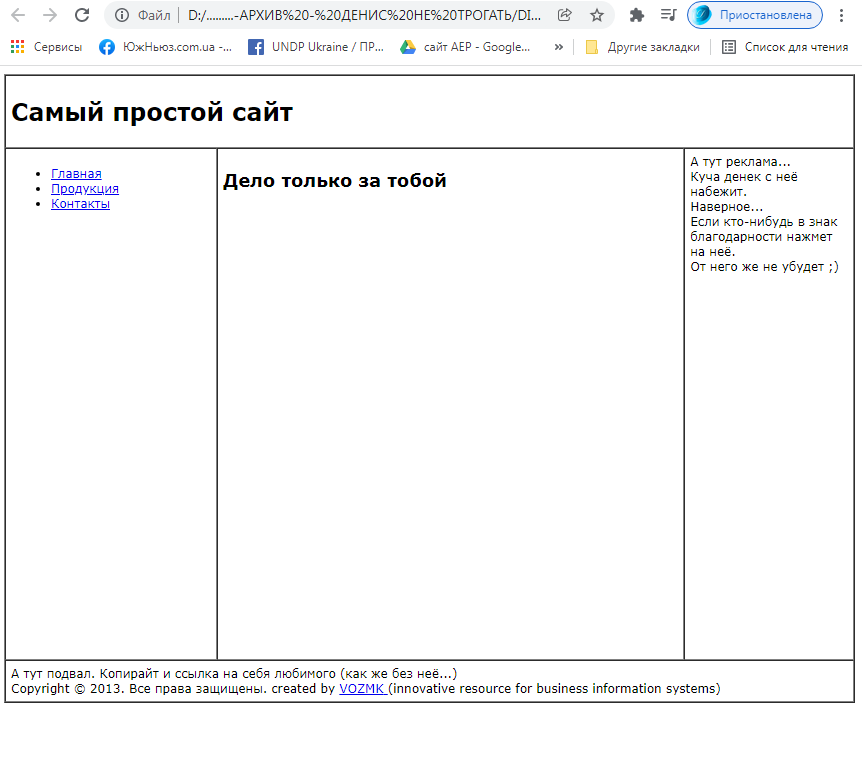Screen dimensions: 862x780
Task: Open the Chrome three-dot menu
Action: click(841, 15)
